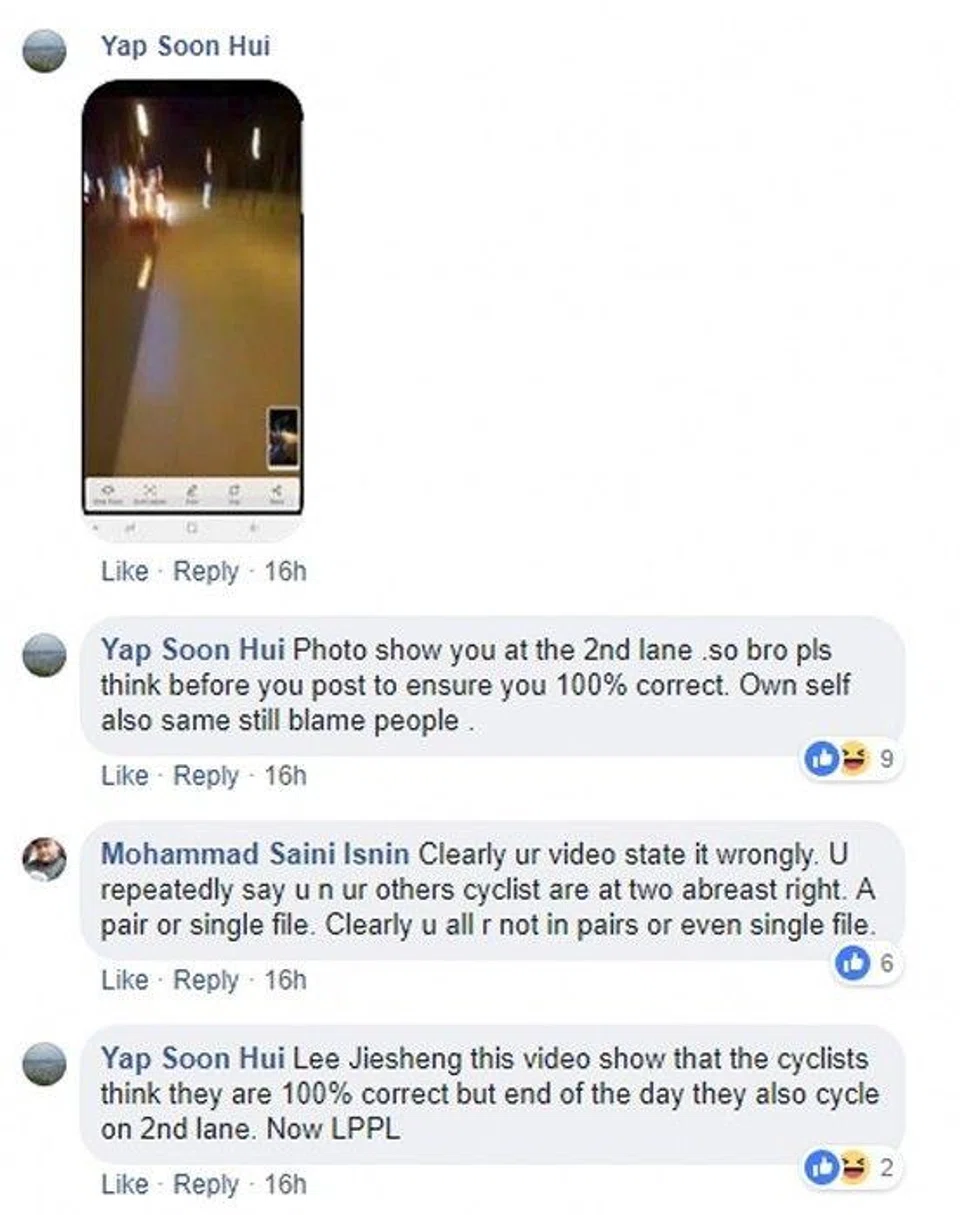Reply to Mohammad Saini Isnin's comment

pos(206,980)
